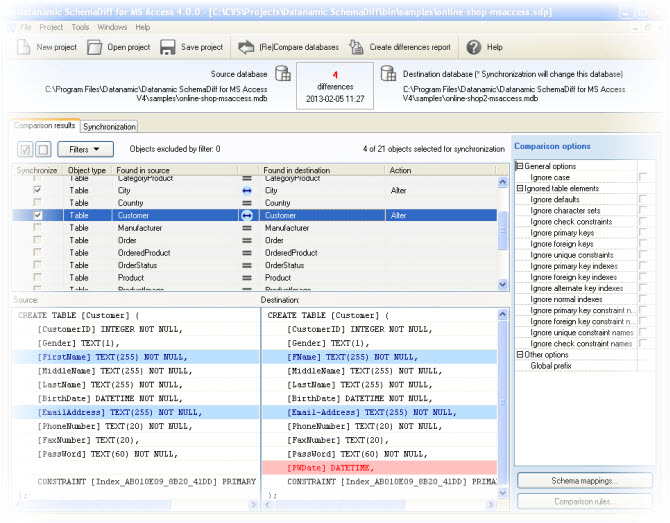Screen dimensions: 670x523
Task: Select the [PWDate] DATETIME highlighted line
Action: click(379, 468)
